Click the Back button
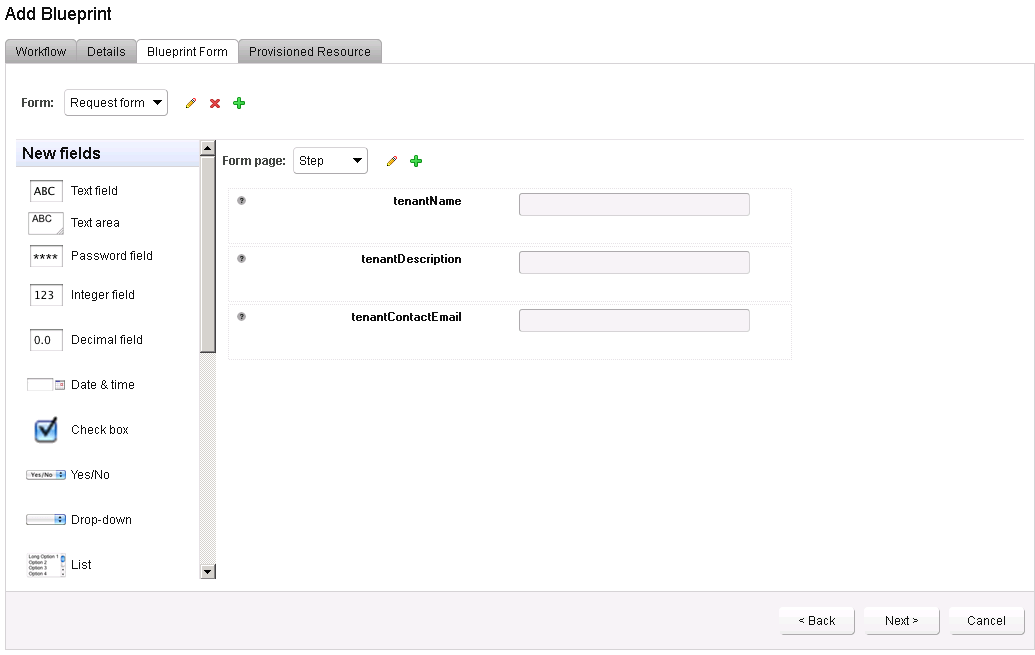The width and height of the screenshot is (1035, 655). tap(817, 621)
